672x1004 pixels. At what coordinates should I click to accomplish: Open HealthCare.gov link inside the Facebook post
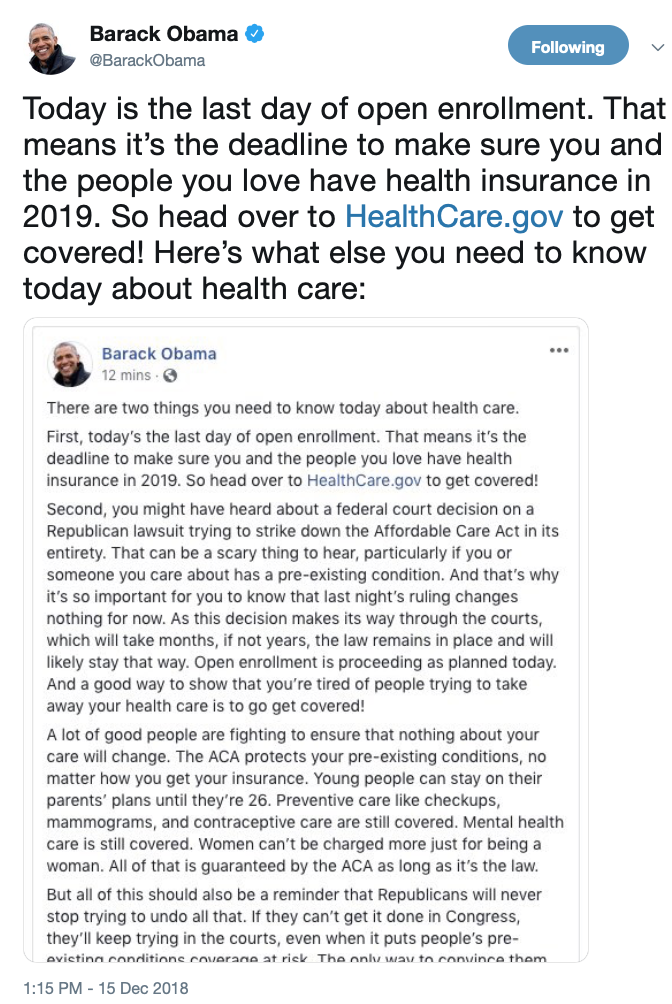coord(366,480)
